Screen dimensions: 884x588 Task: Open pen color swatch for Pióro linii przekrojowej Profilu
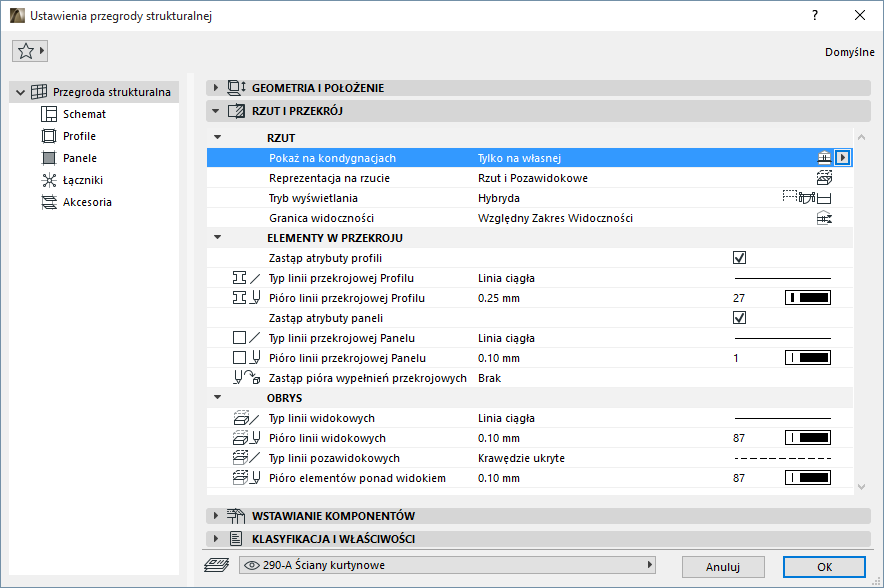[808, 298]
